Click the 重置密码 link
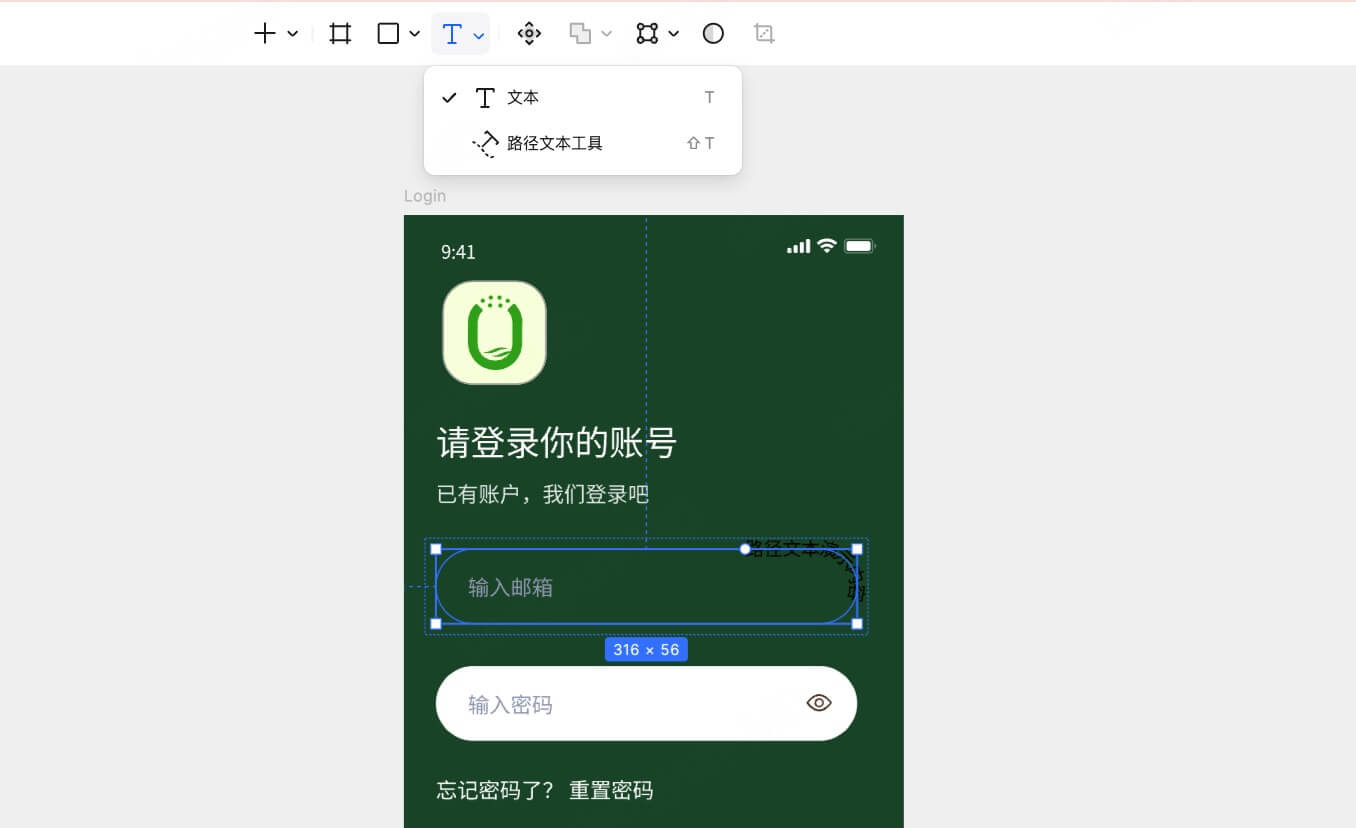Viewport: 1356px width, 828px height. (611, 791)
